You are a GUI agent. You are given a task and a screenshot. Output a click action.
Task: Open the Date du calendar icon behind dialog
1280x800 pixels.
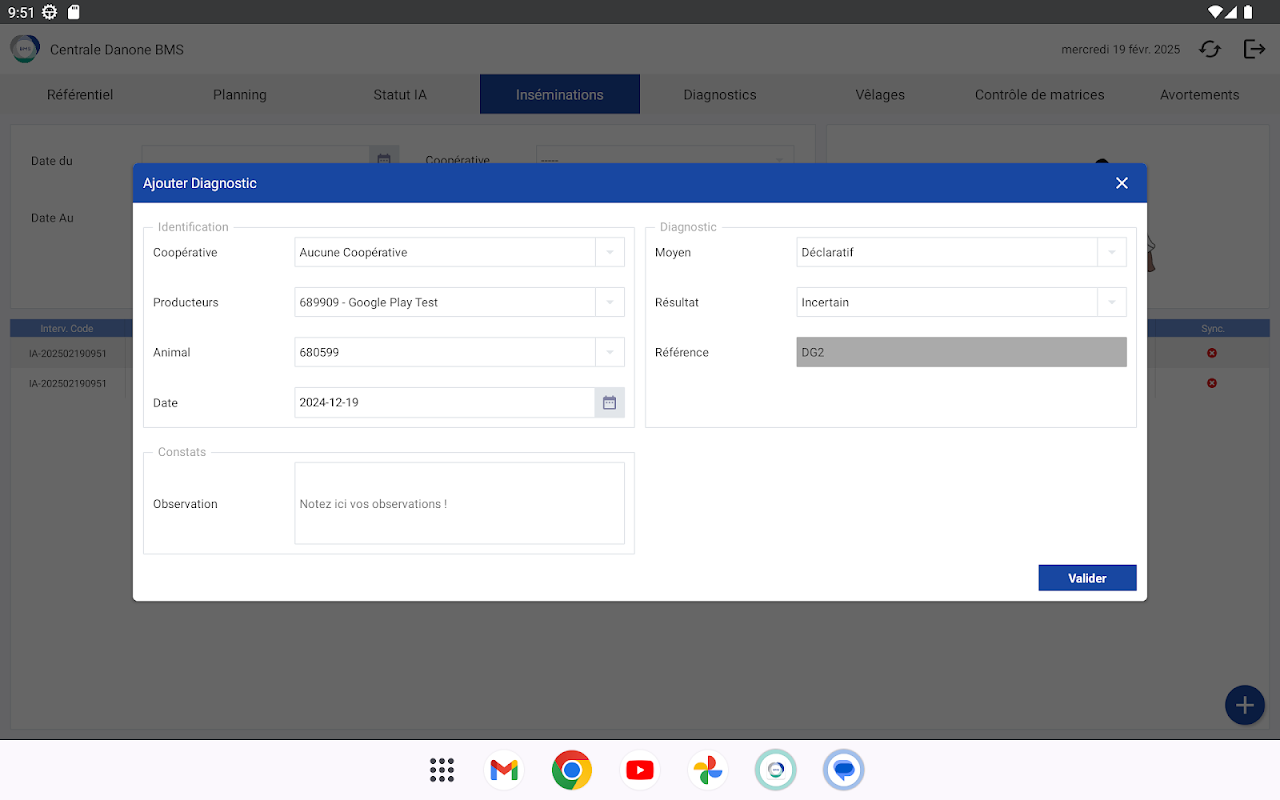pos(384,160)
